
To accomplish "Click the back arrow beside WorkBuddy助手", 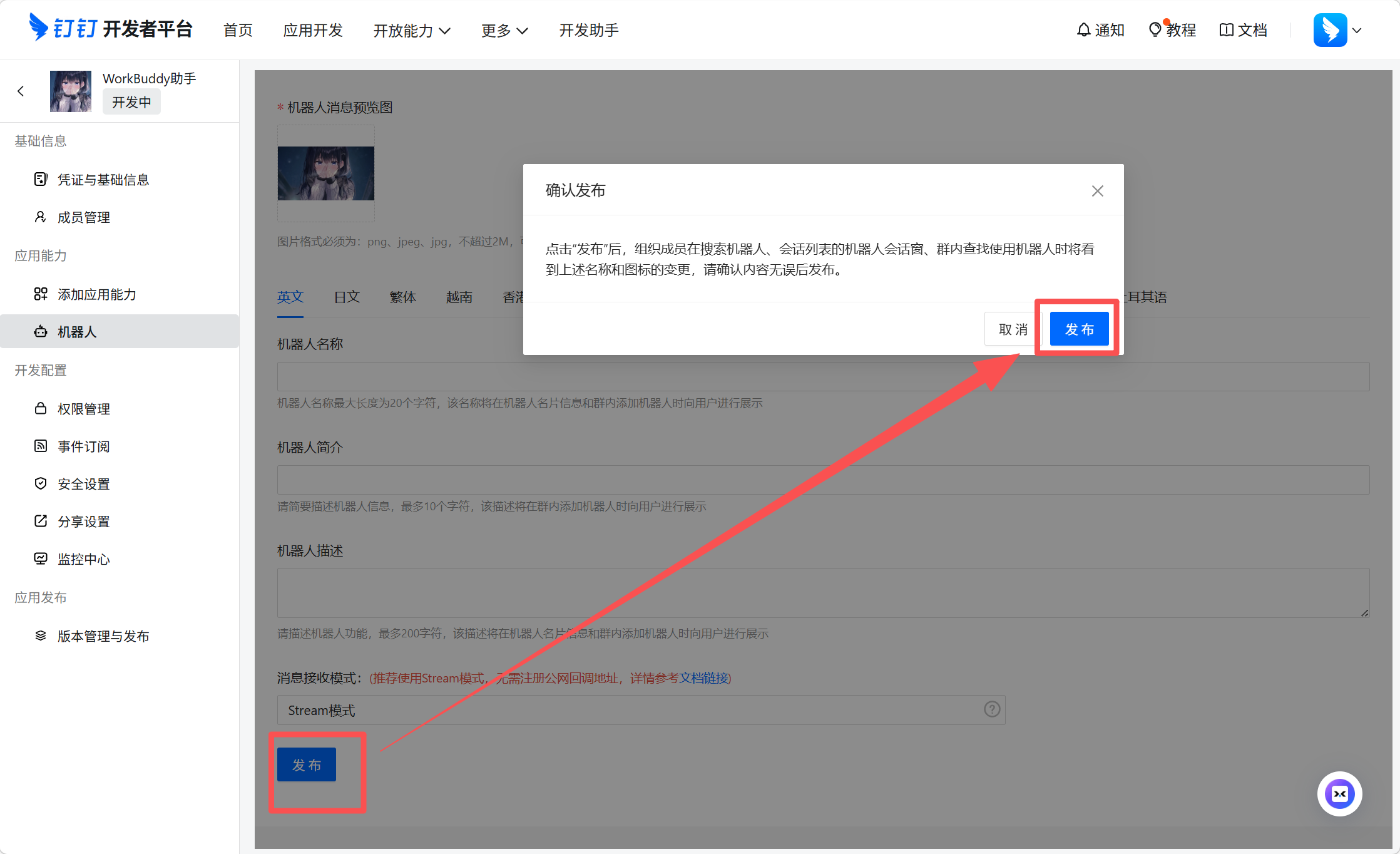I will pos(21,91).
